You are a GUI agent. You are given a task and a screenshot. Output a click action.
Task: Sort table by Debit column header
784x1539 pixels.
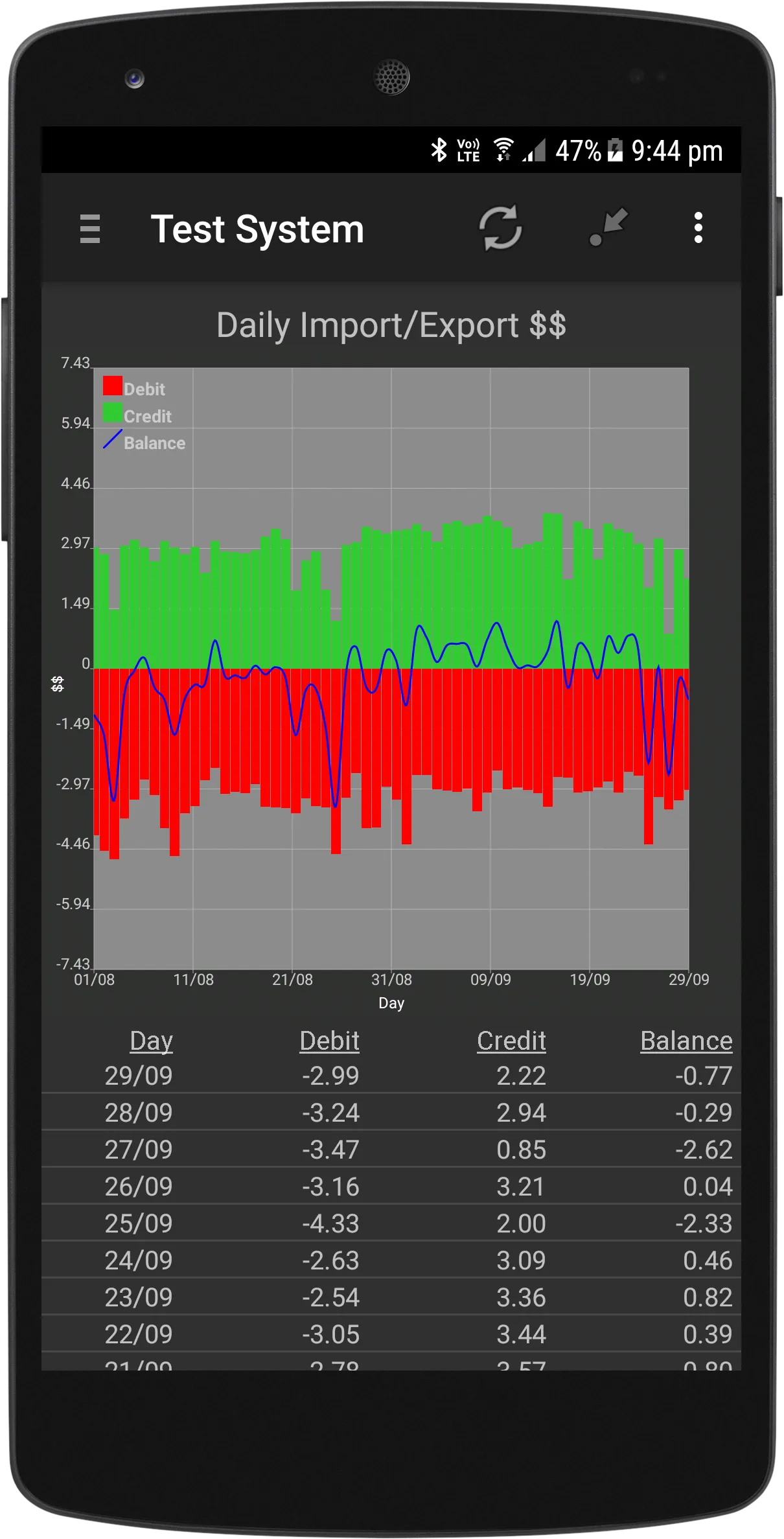329,1041
